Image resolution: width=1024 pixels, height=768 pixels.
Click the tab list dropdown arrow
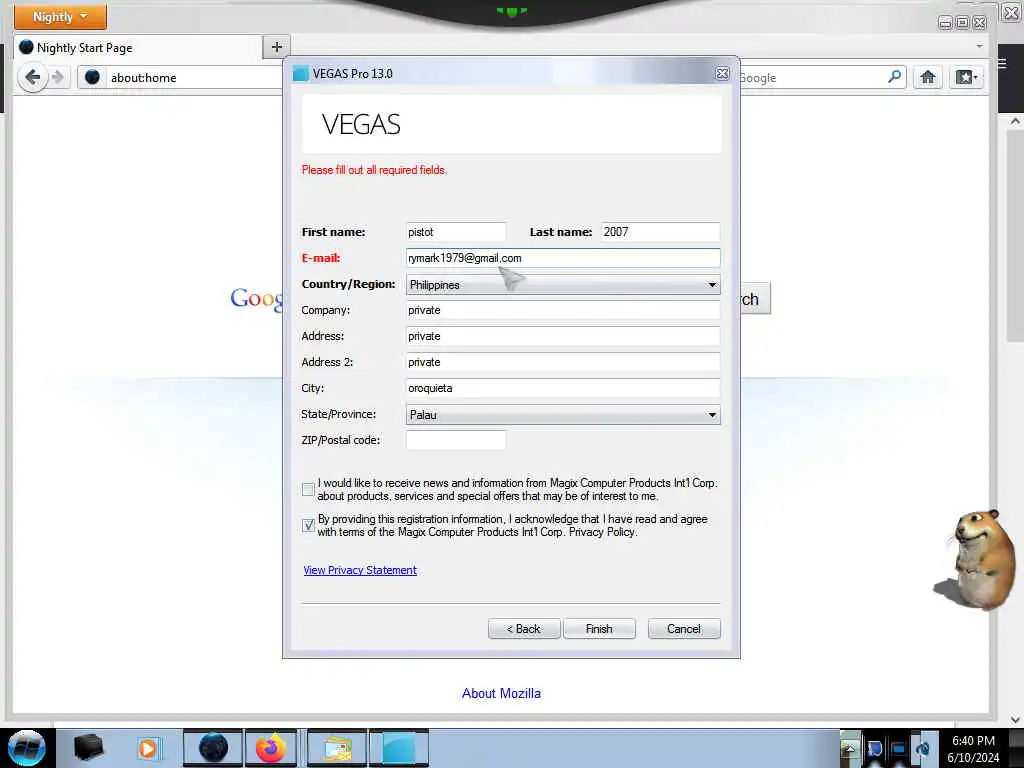pyautogui.click(x=980, y=46)
